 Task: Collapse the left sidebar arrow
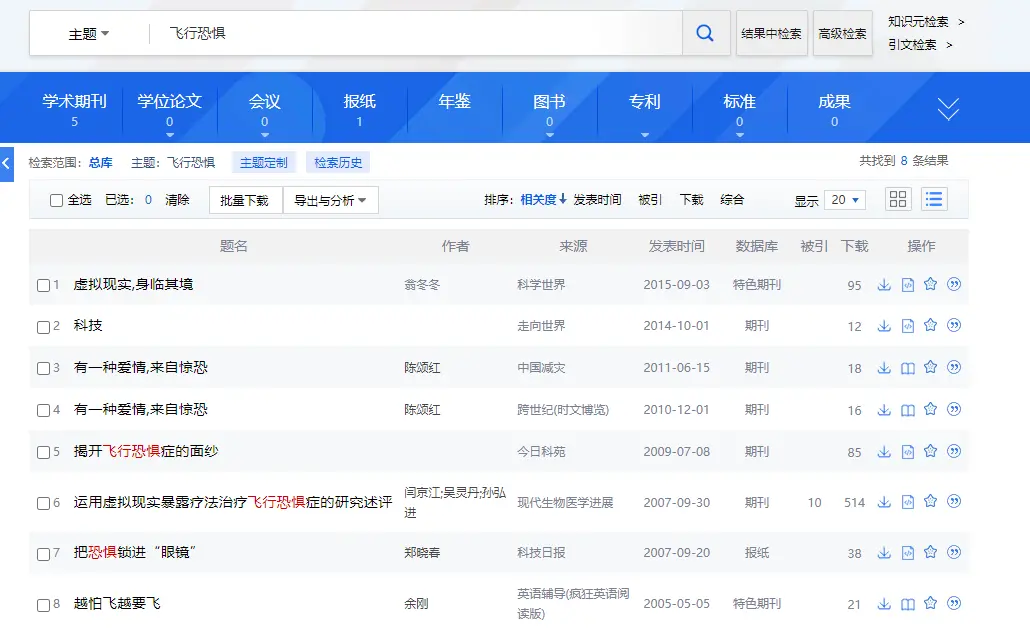[x=6, y=164]
